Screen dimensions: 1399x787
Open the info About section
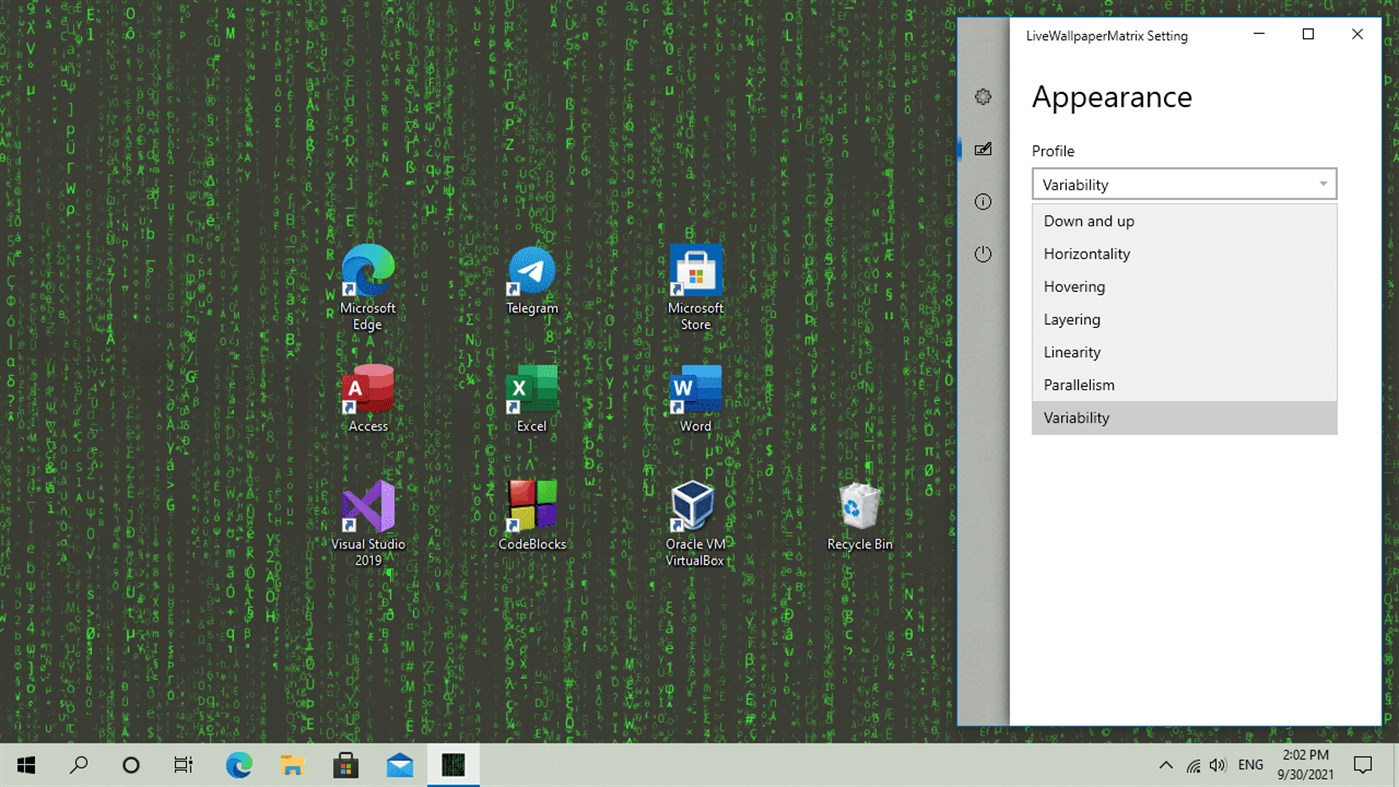(x=982, y=201)
